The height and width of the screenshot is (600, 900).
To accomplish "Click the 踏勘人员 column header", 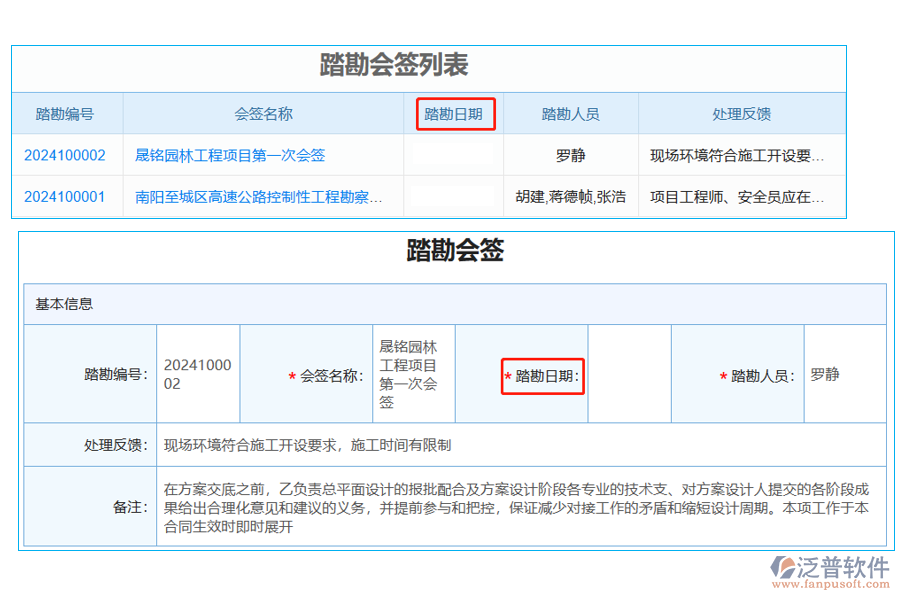I will (x=570, y=114).
